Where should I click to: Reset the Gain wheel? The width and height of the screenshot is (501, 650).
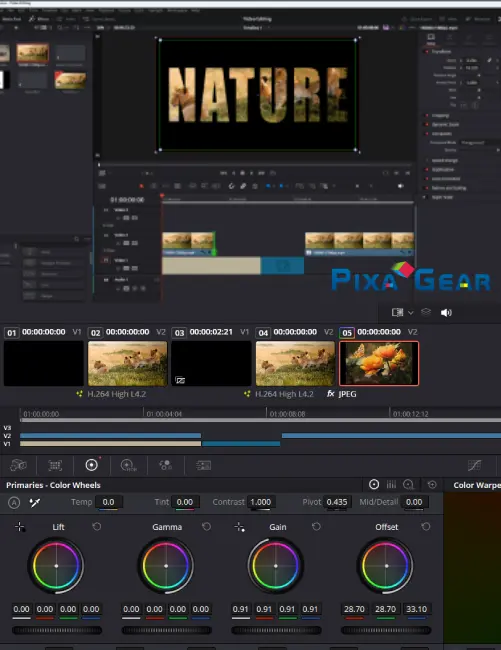[316, 526]
